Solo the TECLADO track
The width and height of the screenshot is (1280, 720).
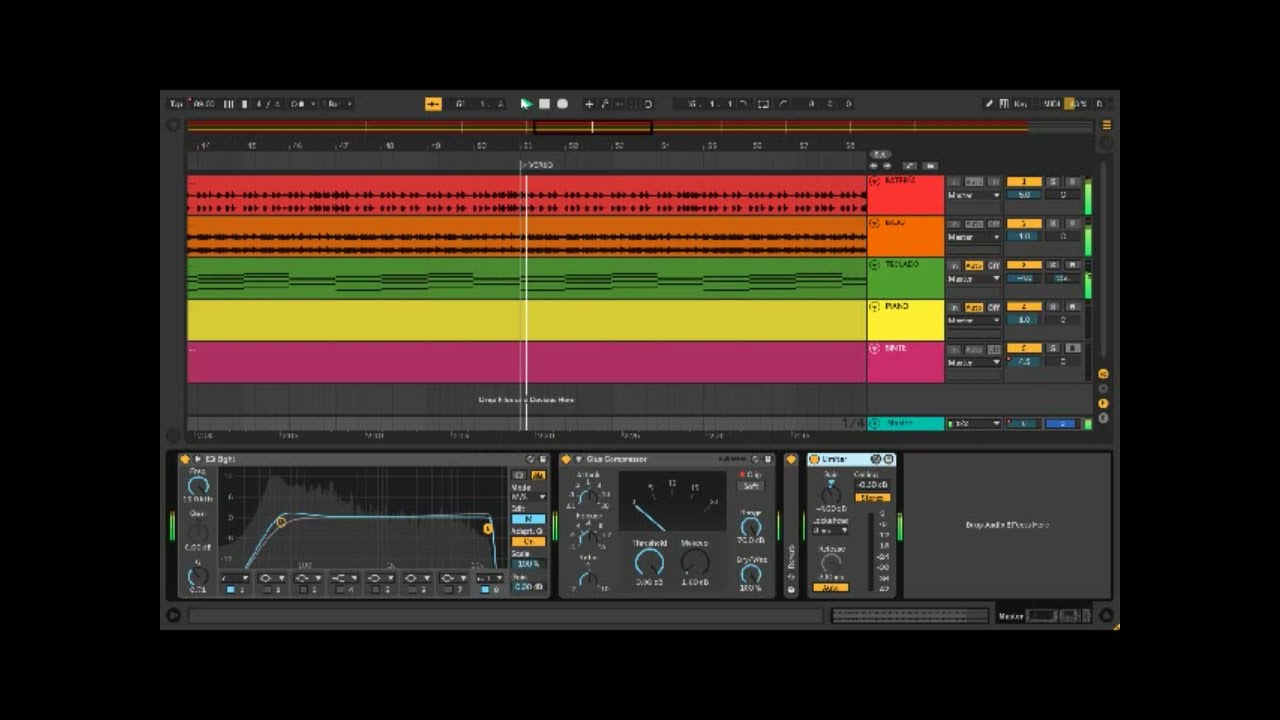pos(1053,266)
